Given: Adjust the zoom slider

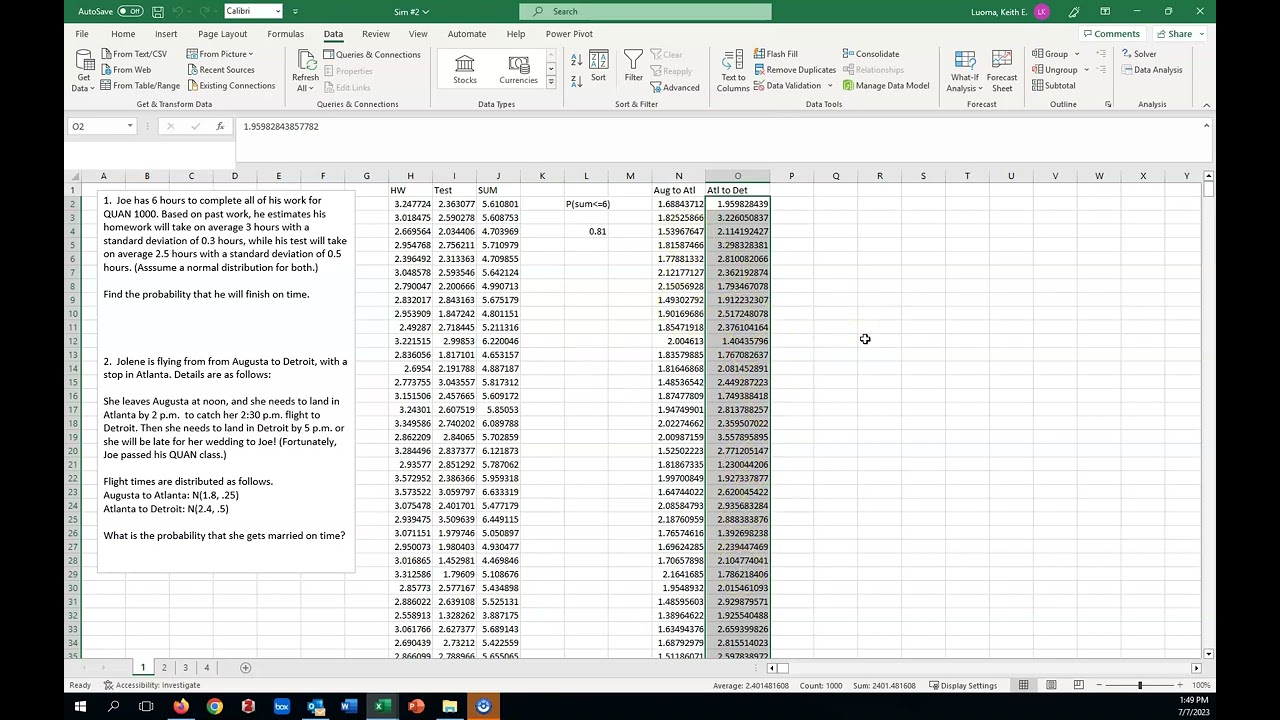Looking at the screenshot, I should [1139, 685].
